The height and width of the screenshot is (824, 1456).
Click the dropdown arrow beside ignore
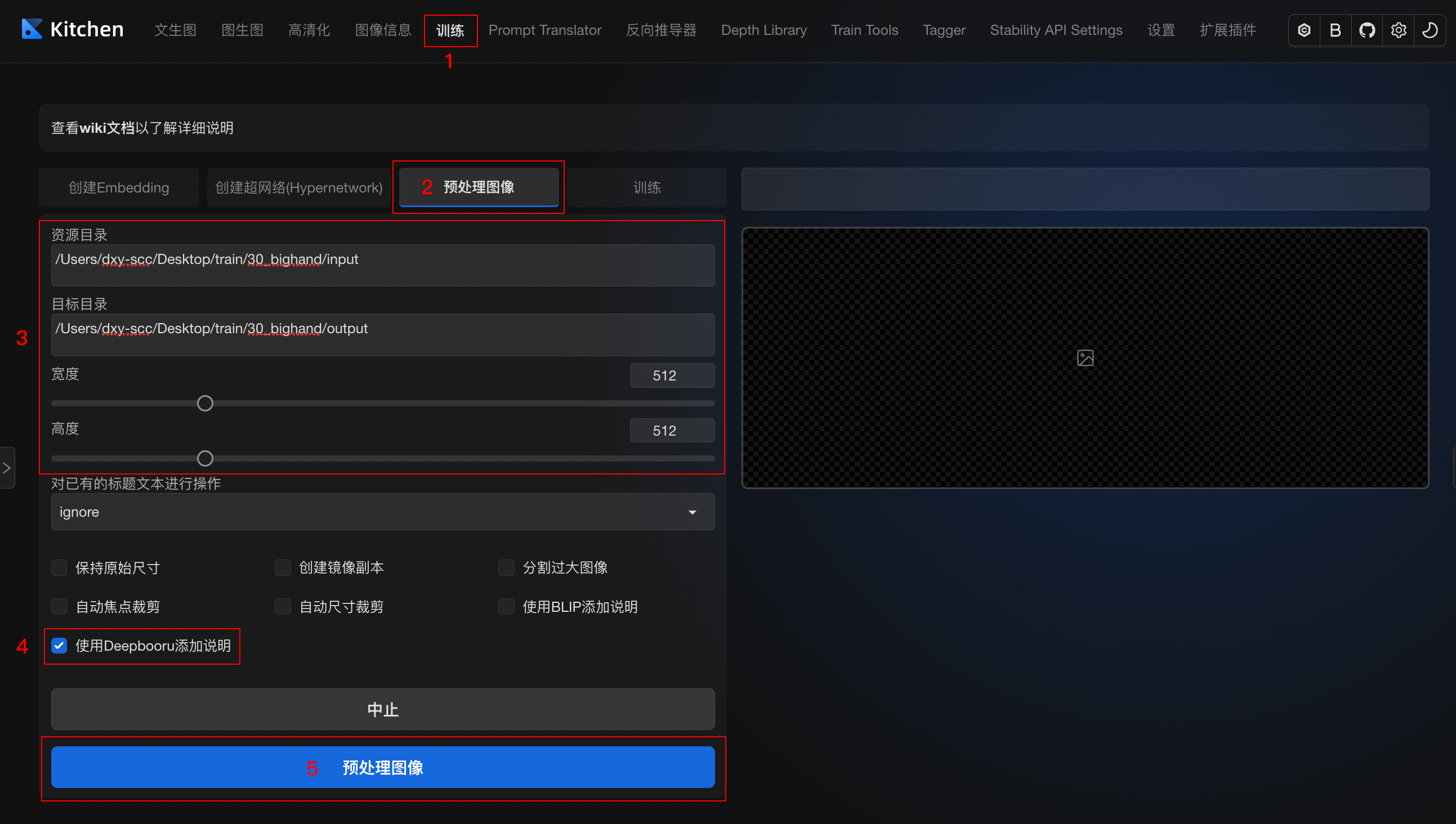click(x=692, y=512)
